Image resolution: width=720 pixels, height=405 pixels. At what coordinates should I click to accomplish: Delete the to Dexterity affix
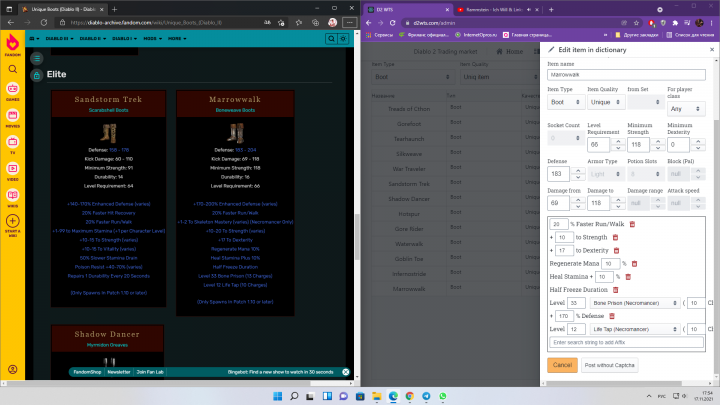click(617, 251)
